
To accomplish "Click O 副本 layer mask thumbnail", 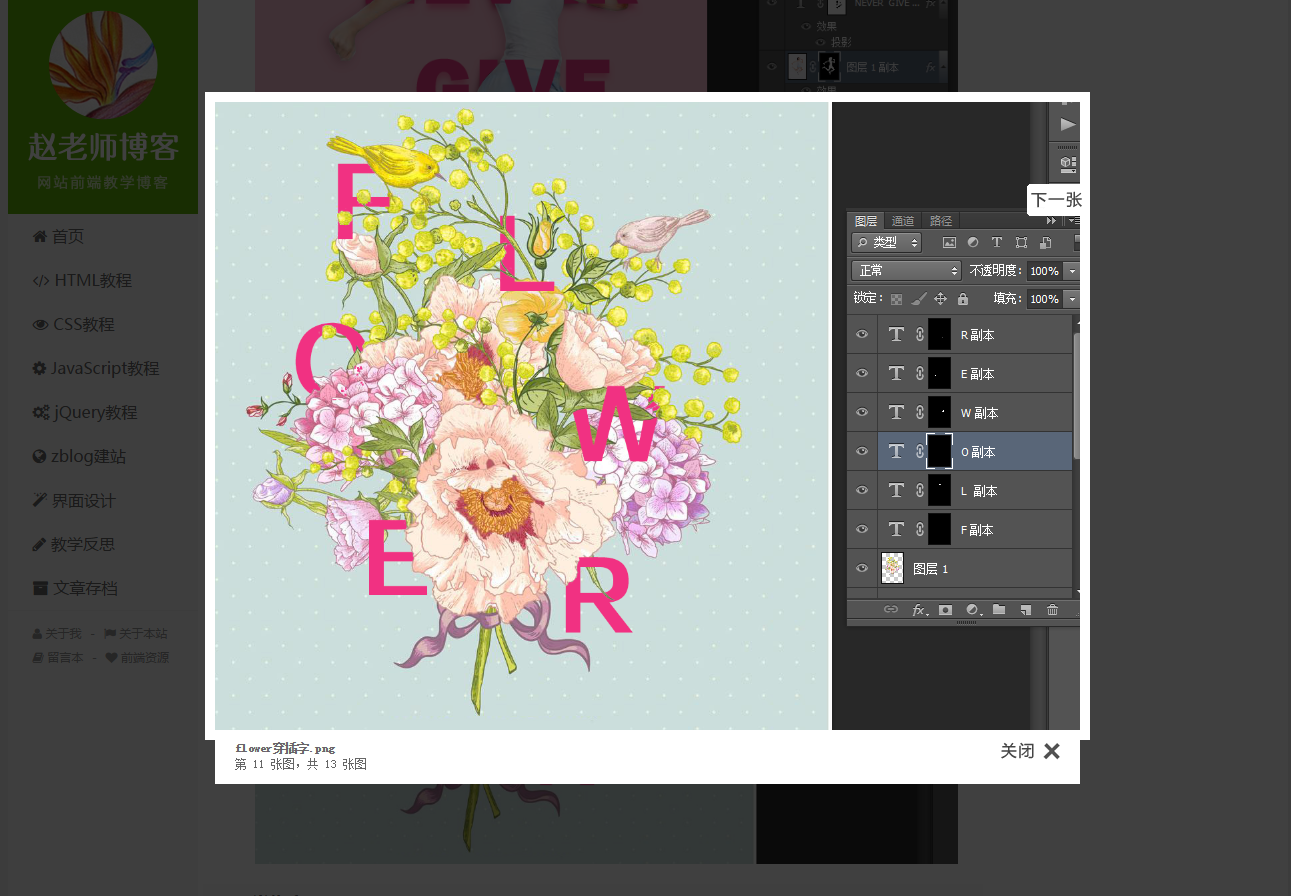I will 939,452.
